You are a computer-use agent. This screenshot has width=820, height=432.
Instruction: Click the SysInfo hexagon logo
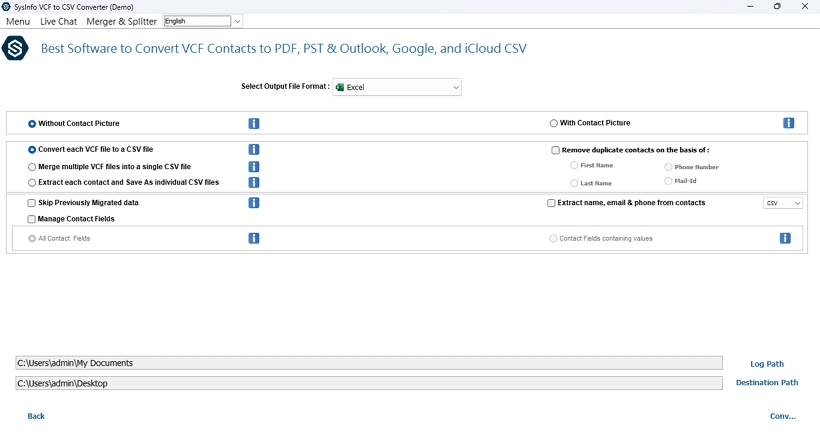coord(15,49)
